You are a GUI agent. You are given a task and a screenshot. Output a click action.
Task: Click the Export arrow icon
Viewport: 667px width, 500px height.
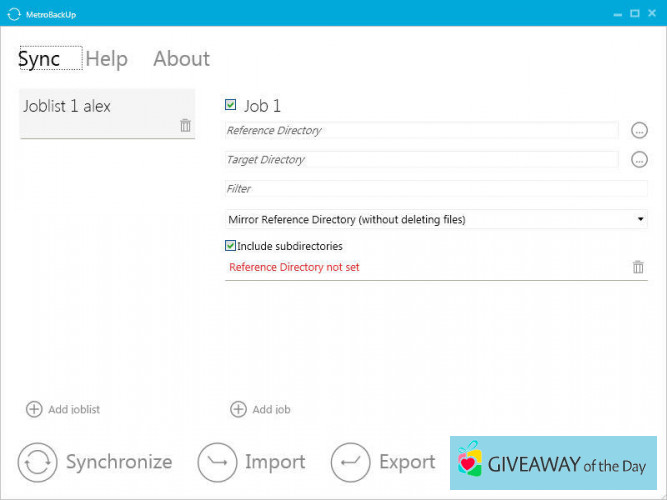(350, 462)
